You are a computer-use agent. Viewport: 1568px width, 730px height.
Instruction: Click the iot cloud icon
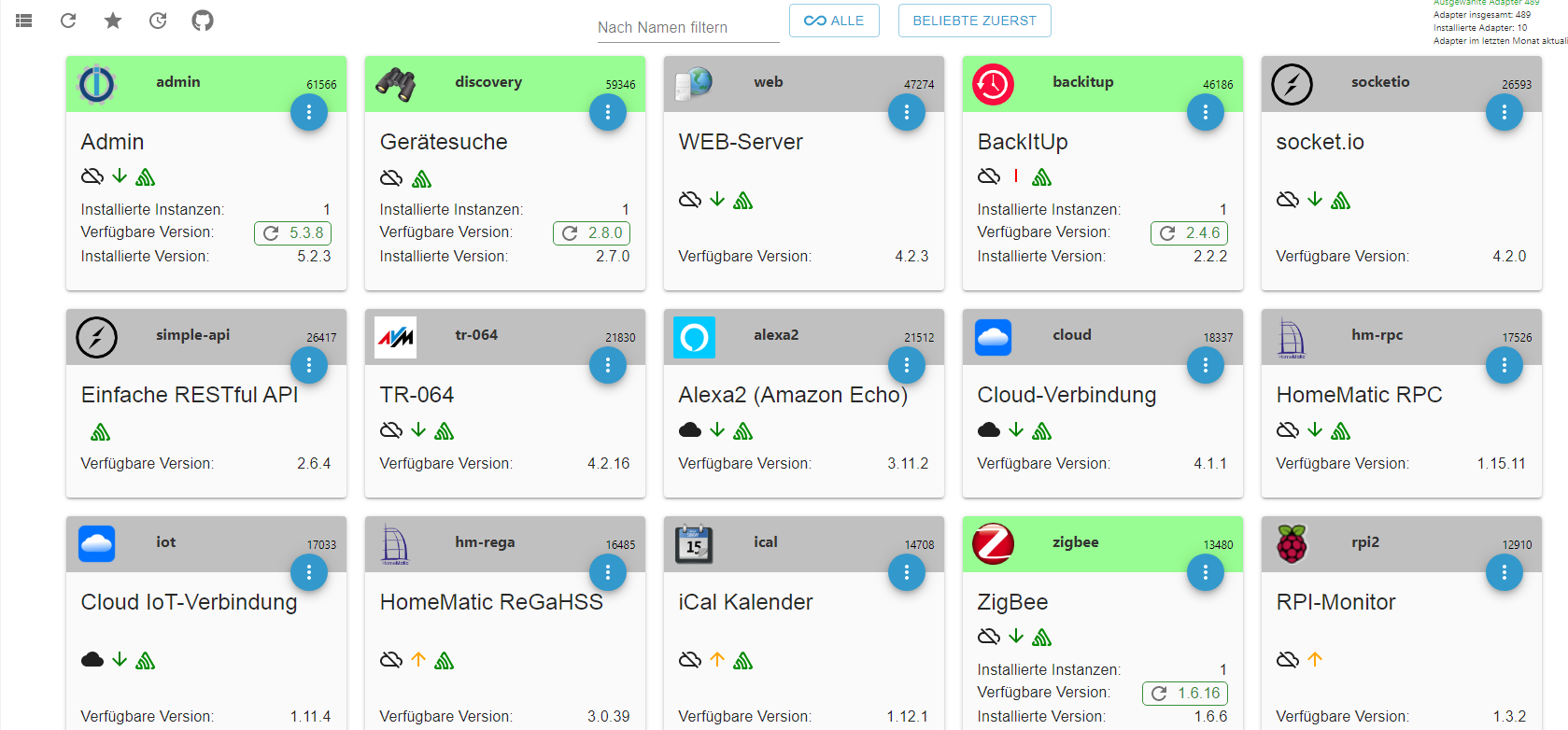96,544
